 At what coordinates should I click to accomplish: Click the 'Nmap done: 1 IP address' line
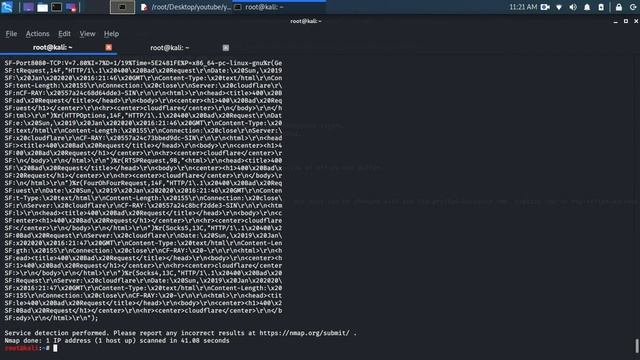(117, 340)
